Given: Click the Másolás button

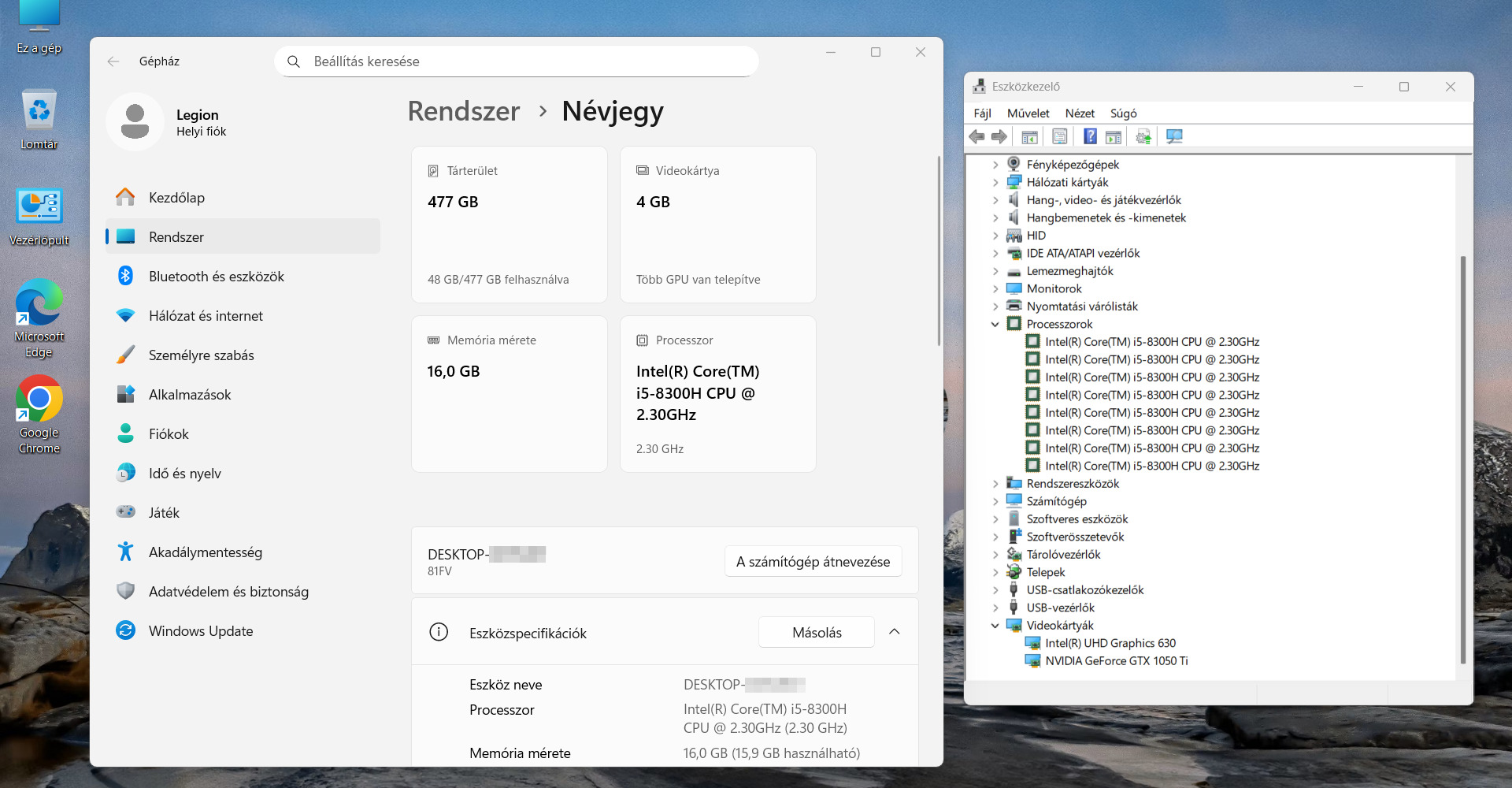Looking at the screenshot, I should (x=817, y=633).
